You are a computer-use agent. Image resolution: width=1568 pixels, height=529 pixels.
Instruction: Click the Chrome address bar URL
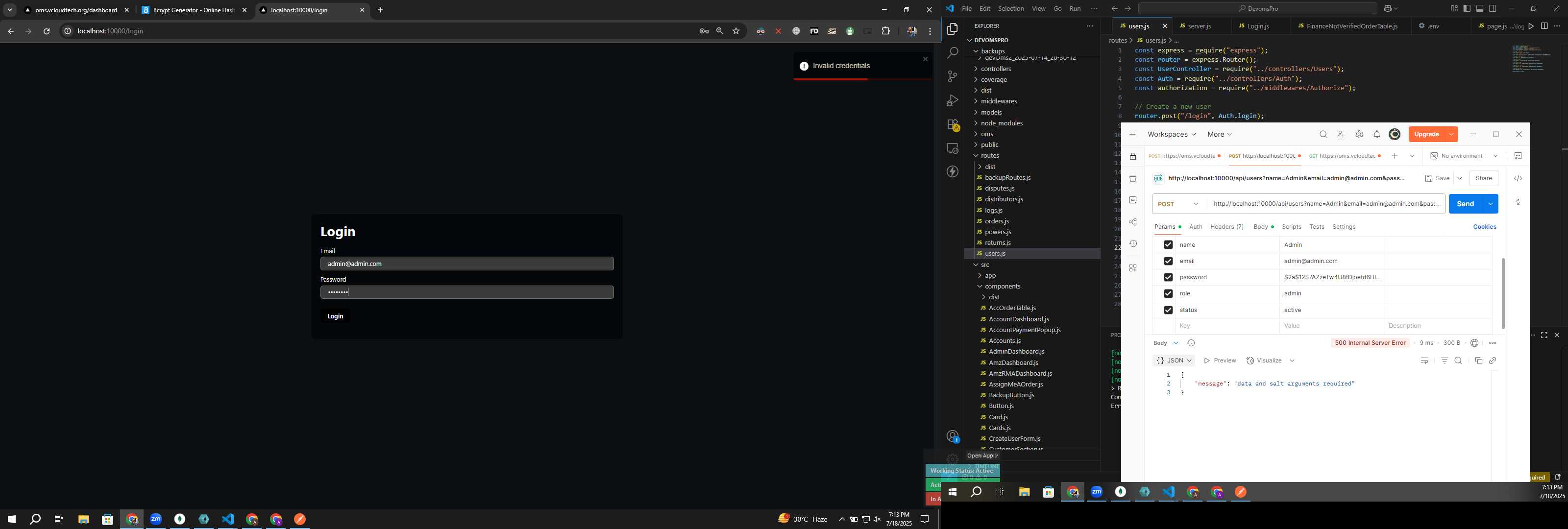click(x=110, y=31)
